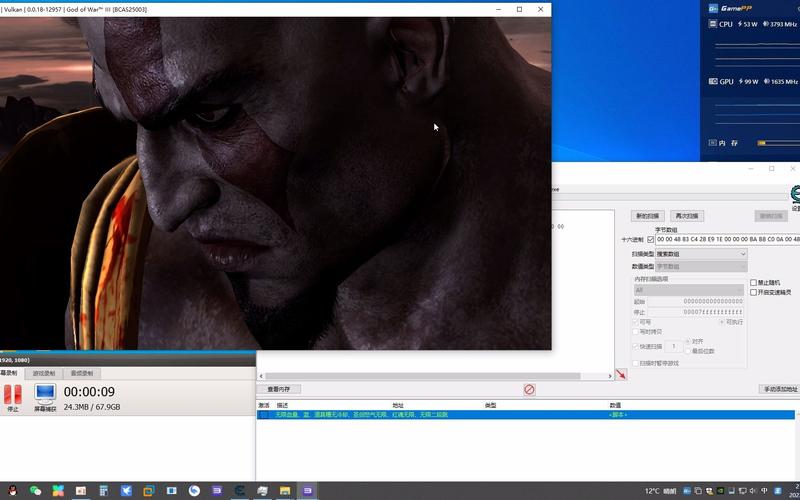Screen dimensions: 800x500
Task: Switch to the 游戏录制 tab
Action: [44, 373]
